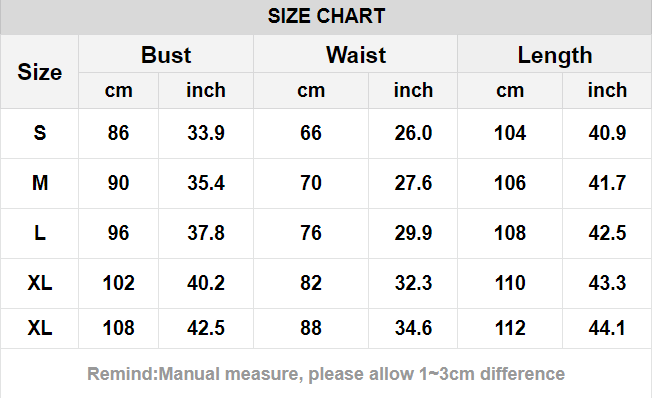Click bust 108 cm cell
652x398 pixels.
pyautogui.click(x=119, y=328)
